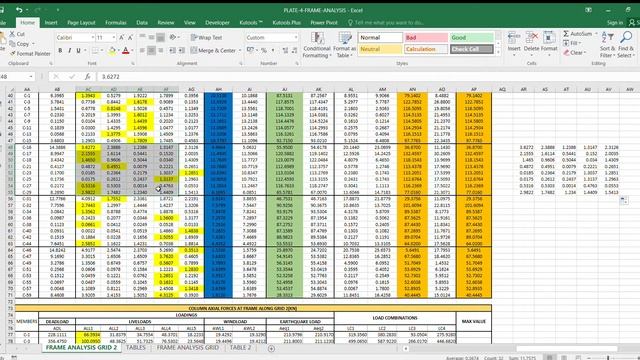Decrease decimal places
Screen dimensions: 640x360
294,51
